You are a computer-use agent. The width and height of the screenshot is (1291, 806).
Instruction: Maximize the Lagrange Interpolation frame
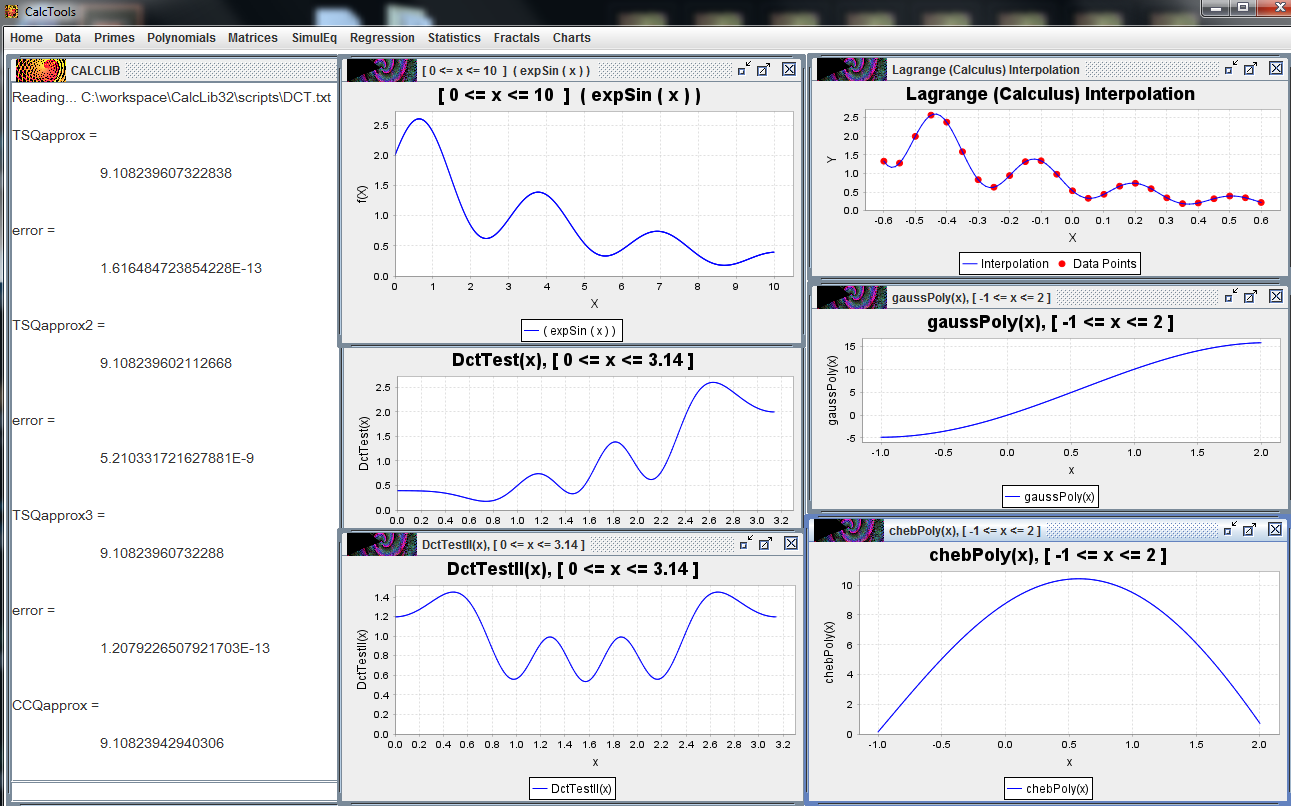[x=1251, y=68]
